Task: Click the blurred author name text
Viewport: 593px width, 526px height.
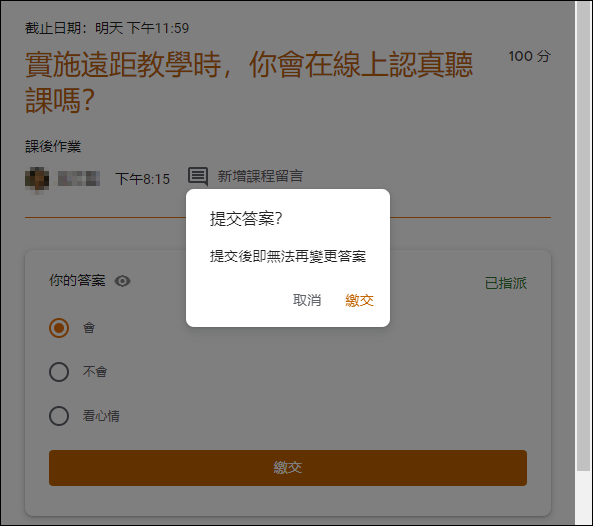Action: pyautogui.click(x=79, y=178)
